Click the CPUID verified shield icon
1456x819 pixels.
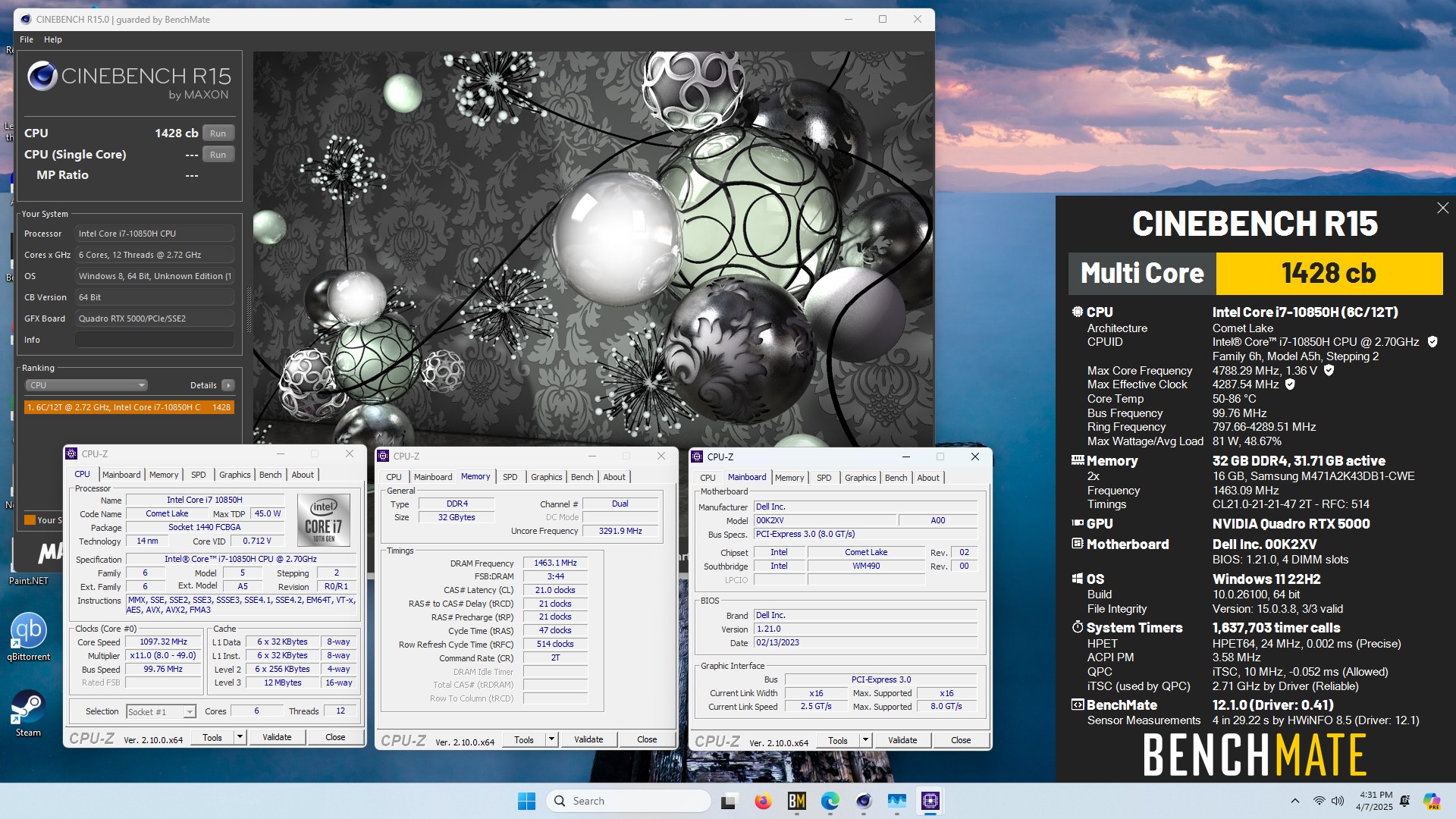pos(1432,342)
